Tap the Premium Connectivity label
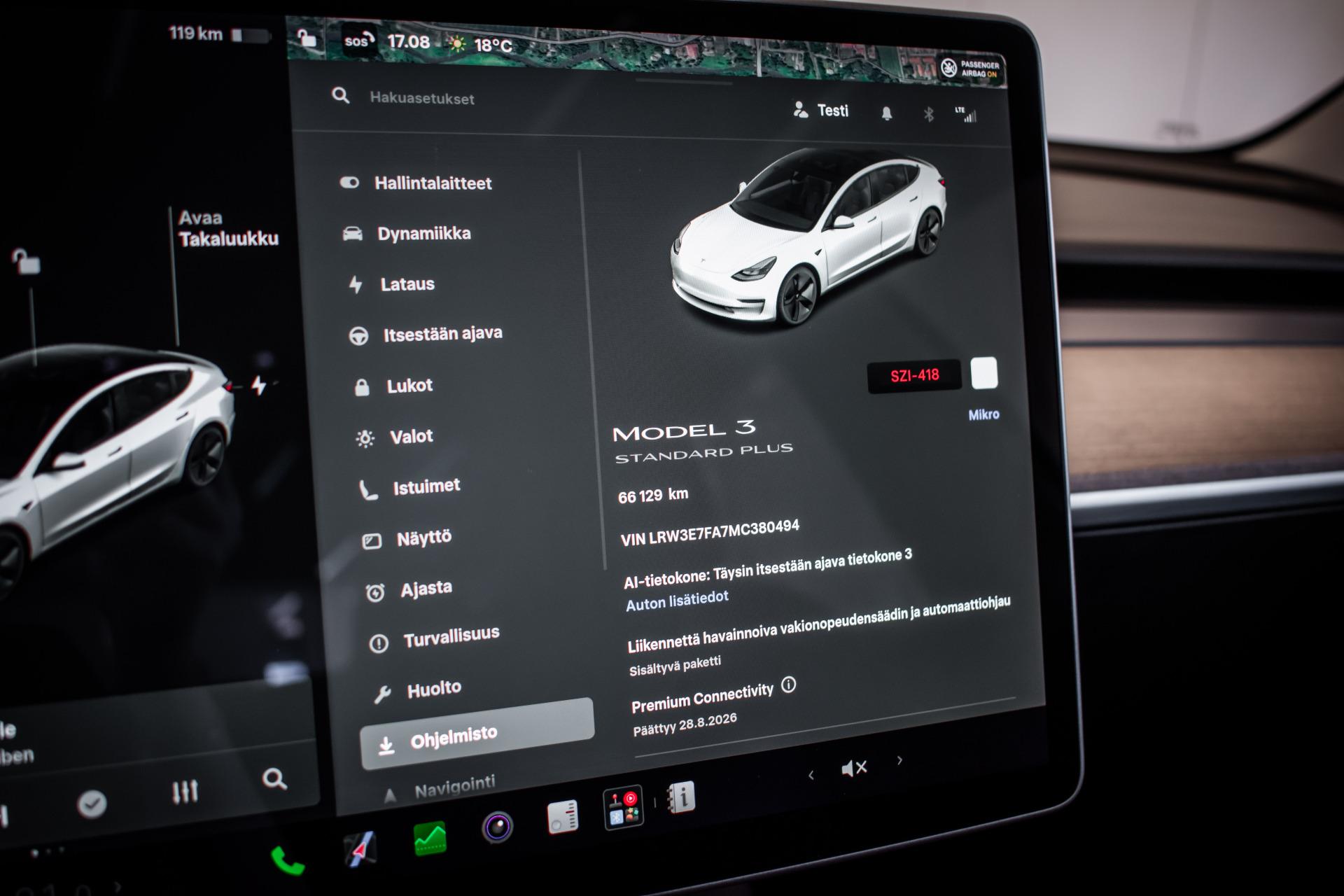1344x896 pixels. tap(702, 699)
